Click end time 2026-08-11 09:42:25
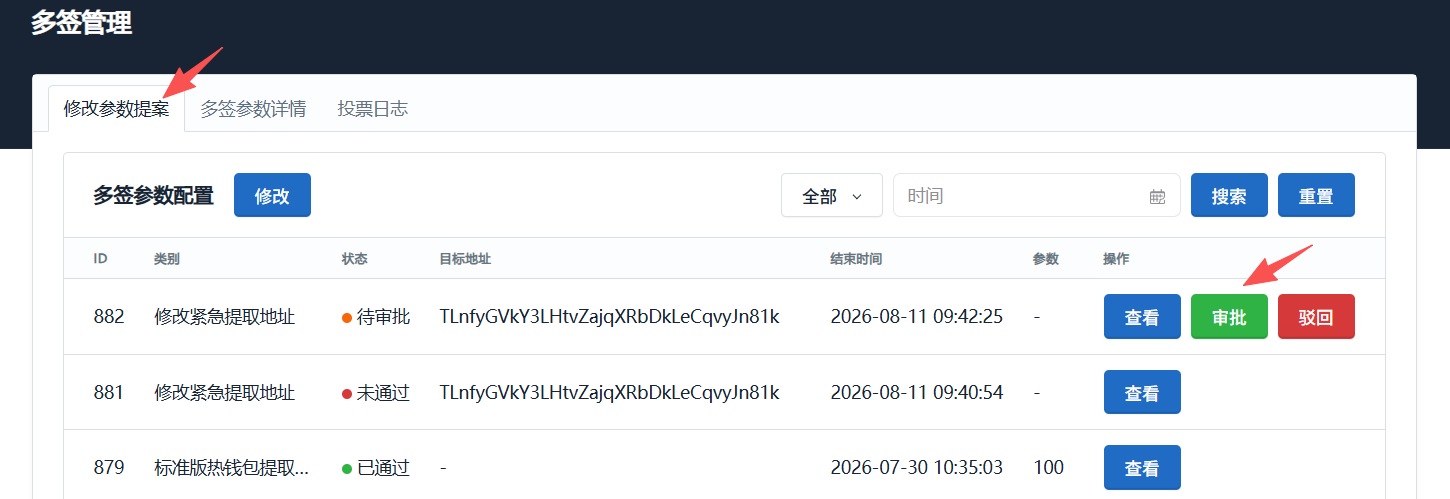Image resolution: width=1450 pixels, height=499 pixels. tap(917, 317)
